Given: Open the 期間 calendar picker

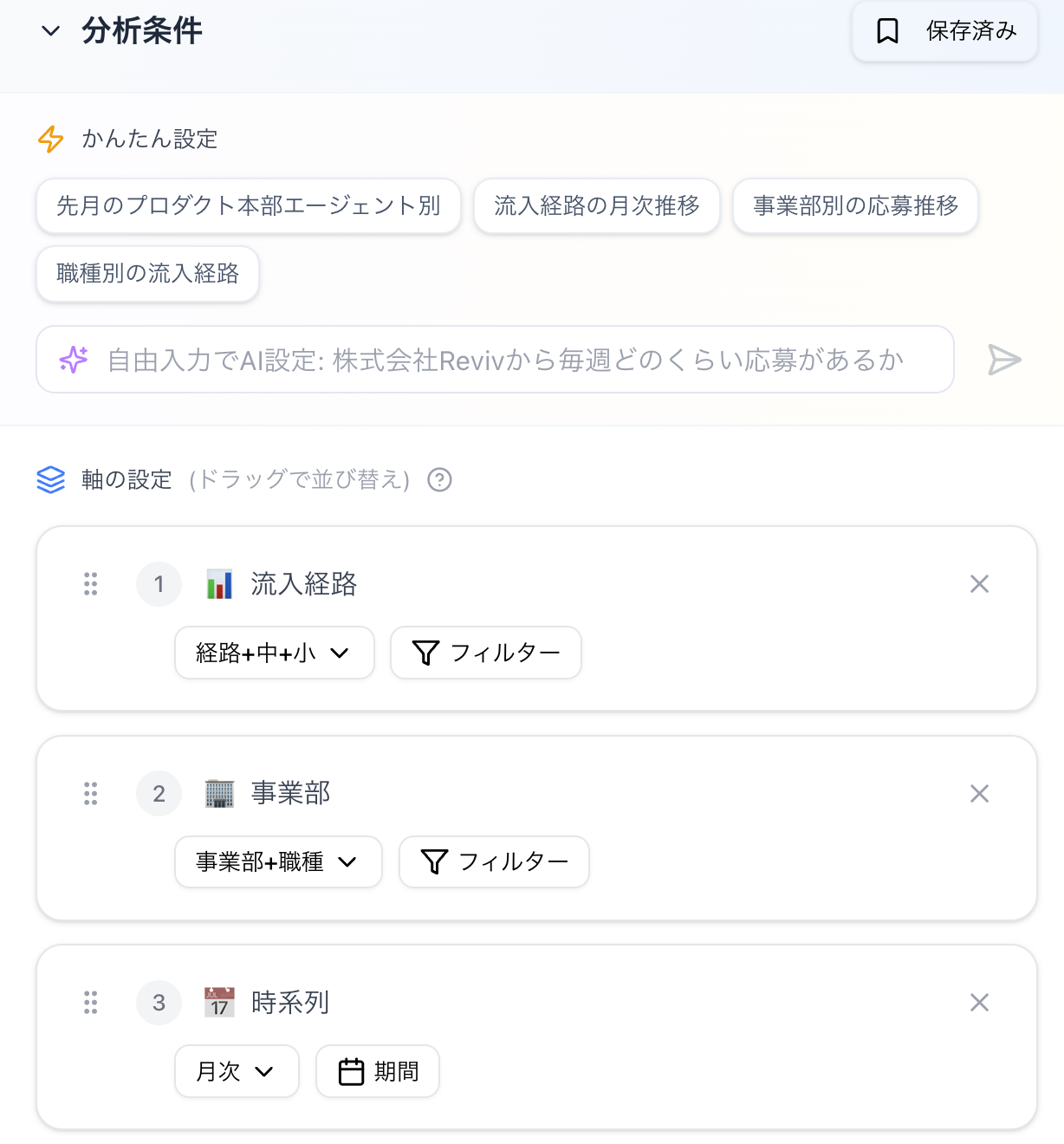Looking at the screenshot, I should click(377, 1071).
